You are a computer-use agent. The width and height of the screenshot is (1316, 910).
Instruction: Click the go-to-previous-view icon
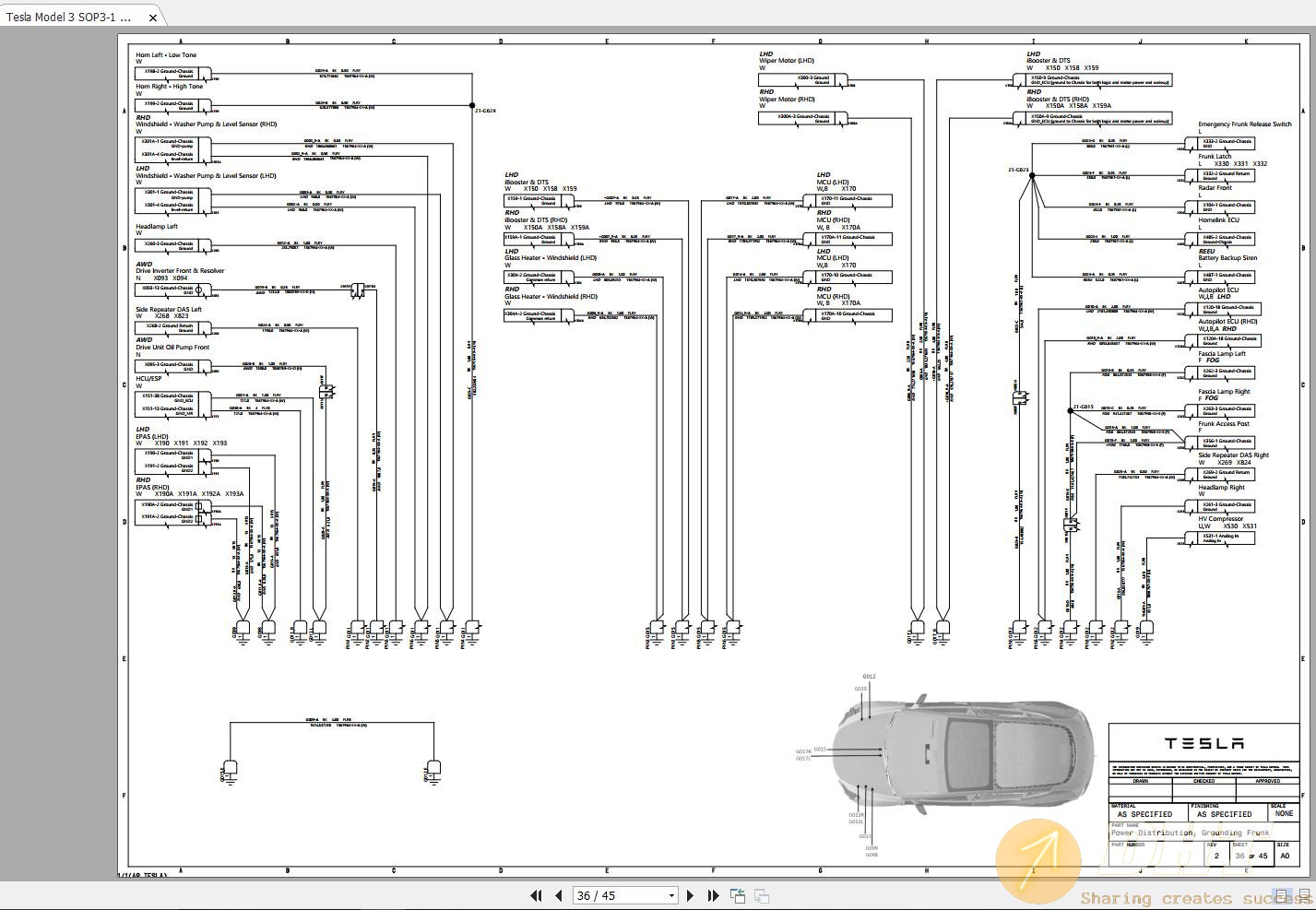(x=738, y=895)
